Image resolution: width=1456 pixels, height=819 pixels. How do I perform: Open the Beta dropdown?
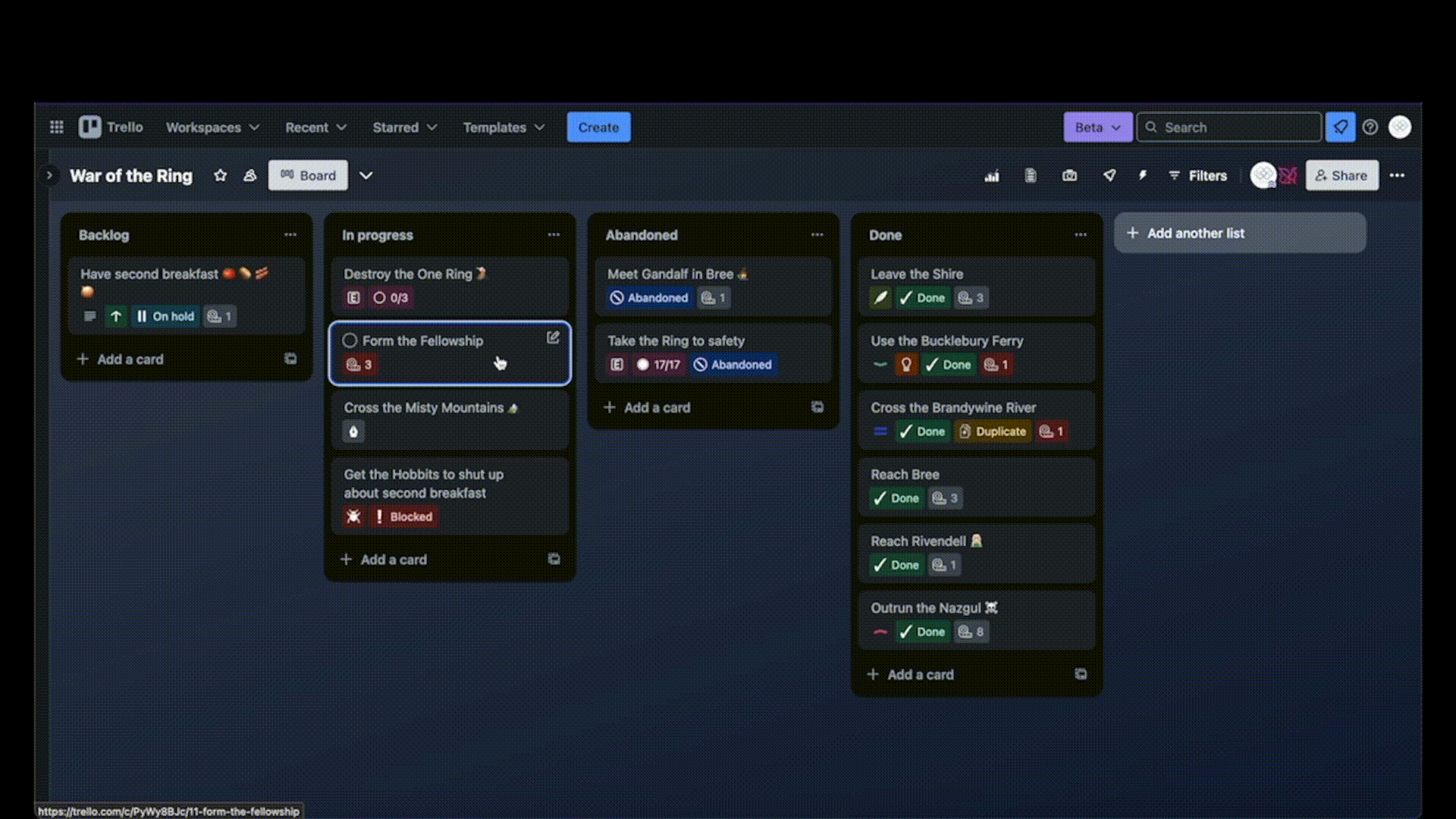1097,127
